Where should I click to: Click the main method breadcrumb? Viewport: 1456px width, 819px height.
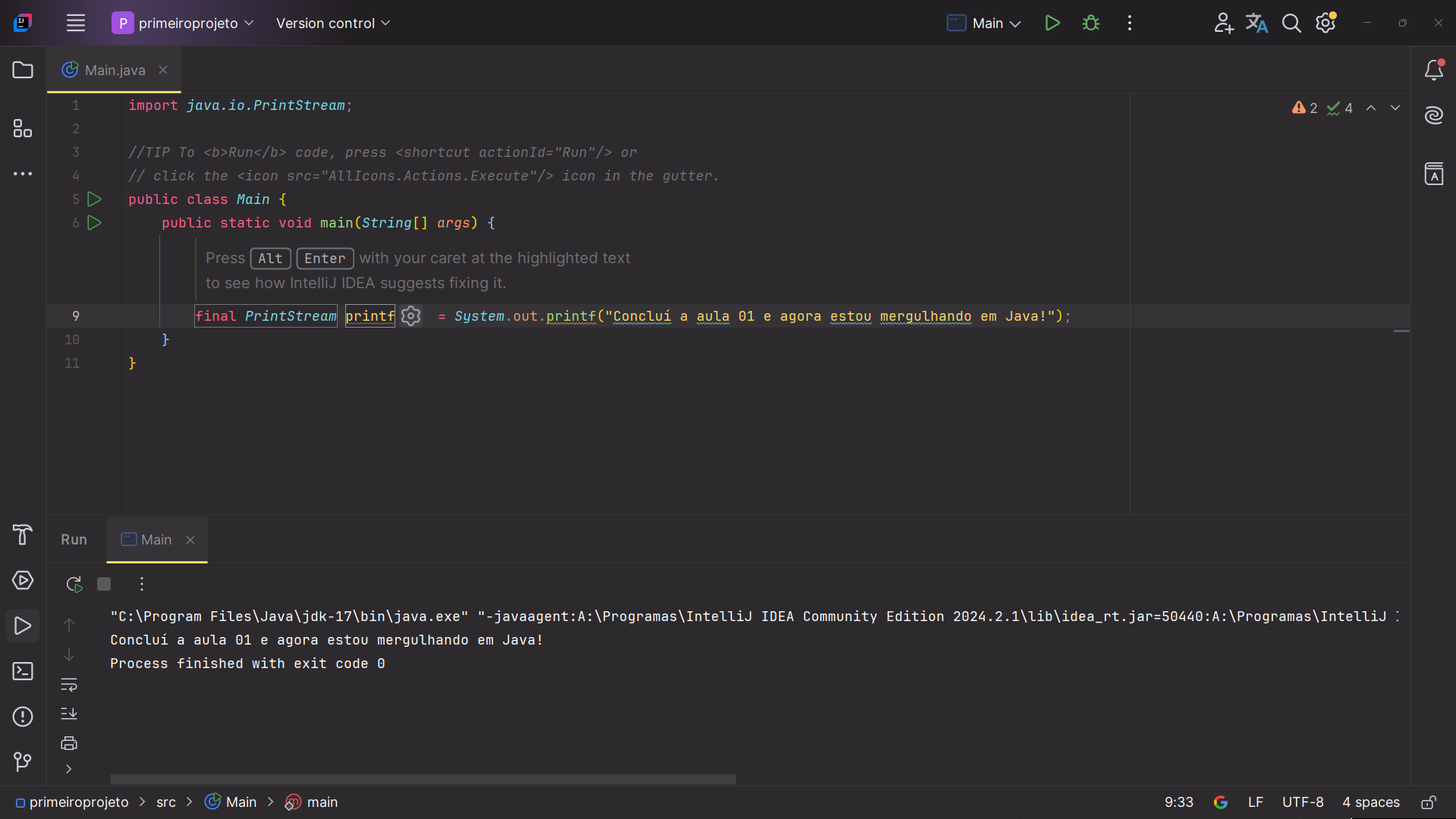tap(311, 802)
